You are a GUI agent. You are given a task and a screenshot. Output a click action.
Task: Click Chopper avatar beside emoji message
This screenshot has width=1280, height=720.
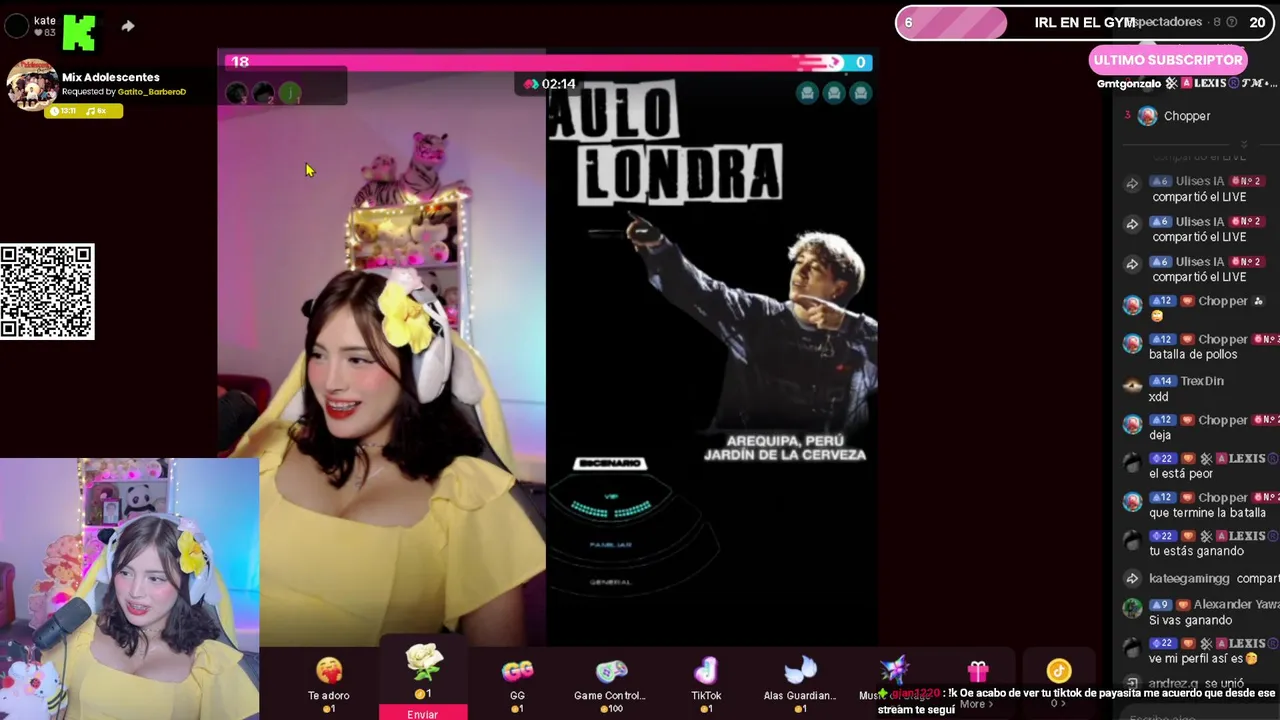(x=1132, y=305)
